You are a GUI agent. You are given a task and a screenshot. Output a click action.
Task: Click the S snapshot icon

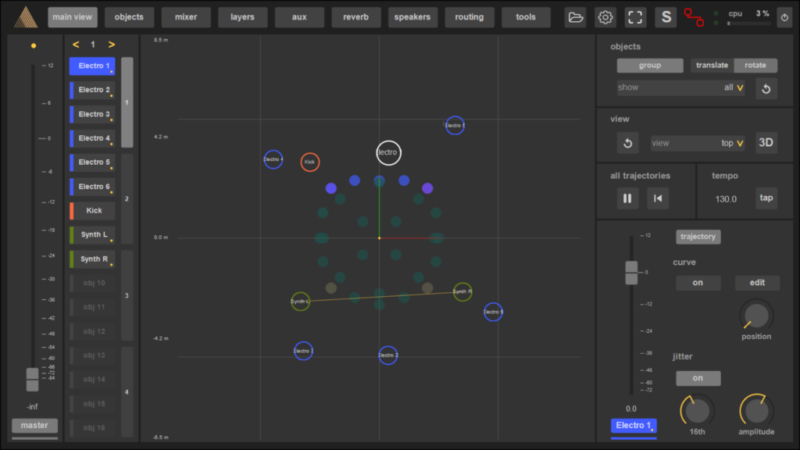tap(665, 17)
